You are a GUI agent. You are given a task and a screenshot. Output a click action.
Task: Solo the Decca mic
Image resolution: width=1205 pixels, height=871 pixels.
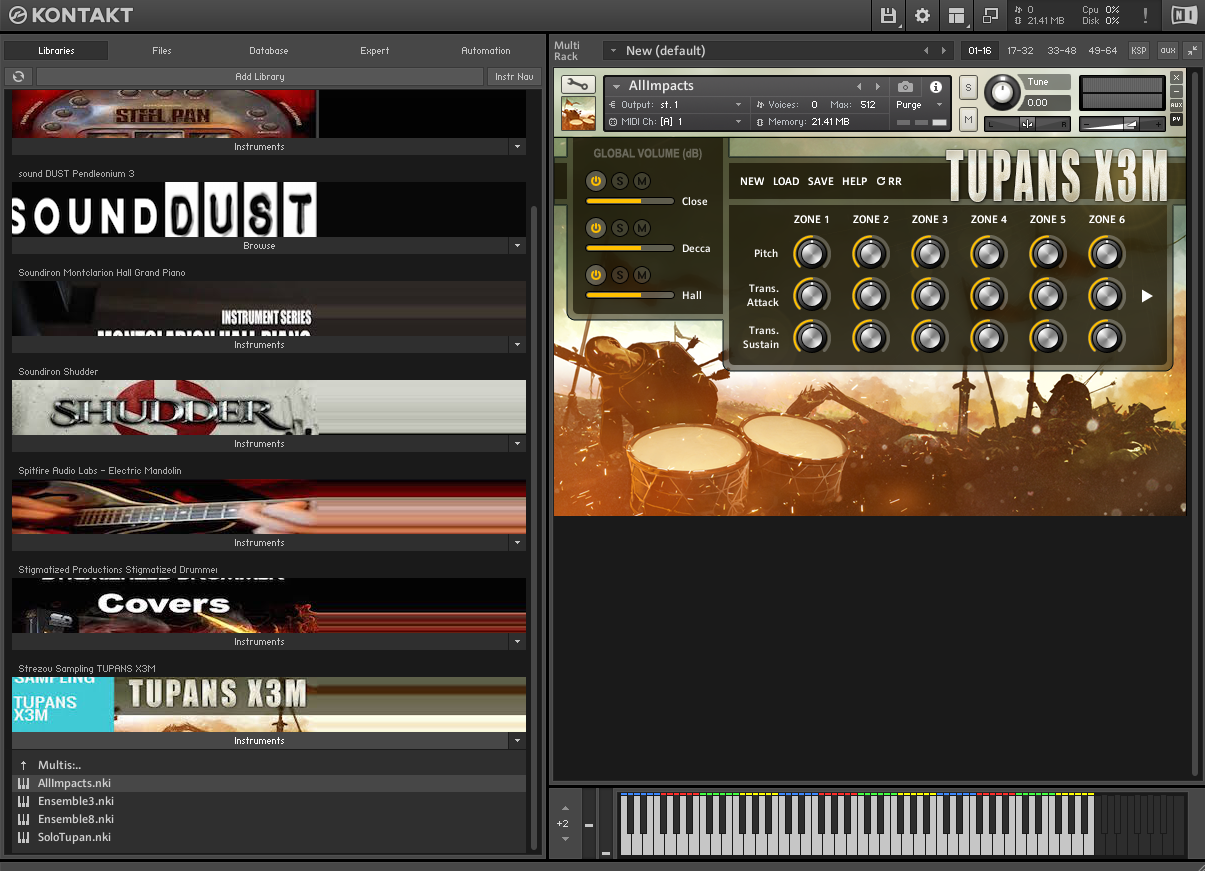point(619,228)
